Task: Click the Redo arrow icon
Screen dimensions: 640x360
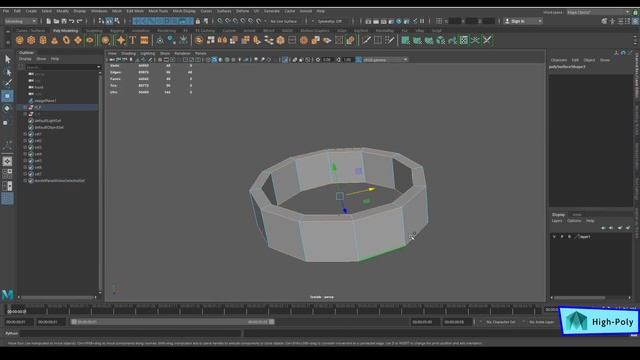Action: (x=80, y=21)
